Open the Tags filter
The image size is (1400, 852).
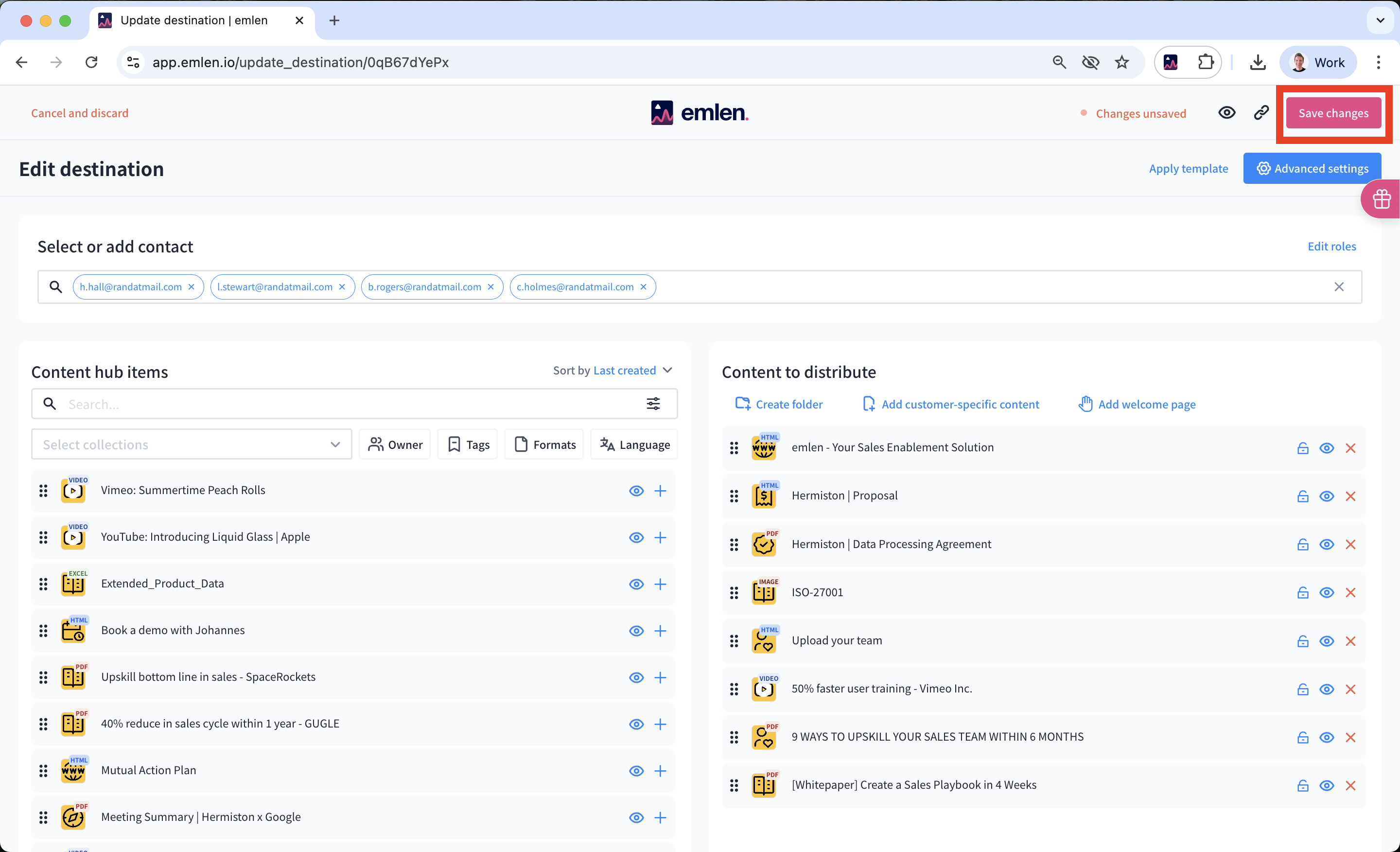[x=468, y=444]
